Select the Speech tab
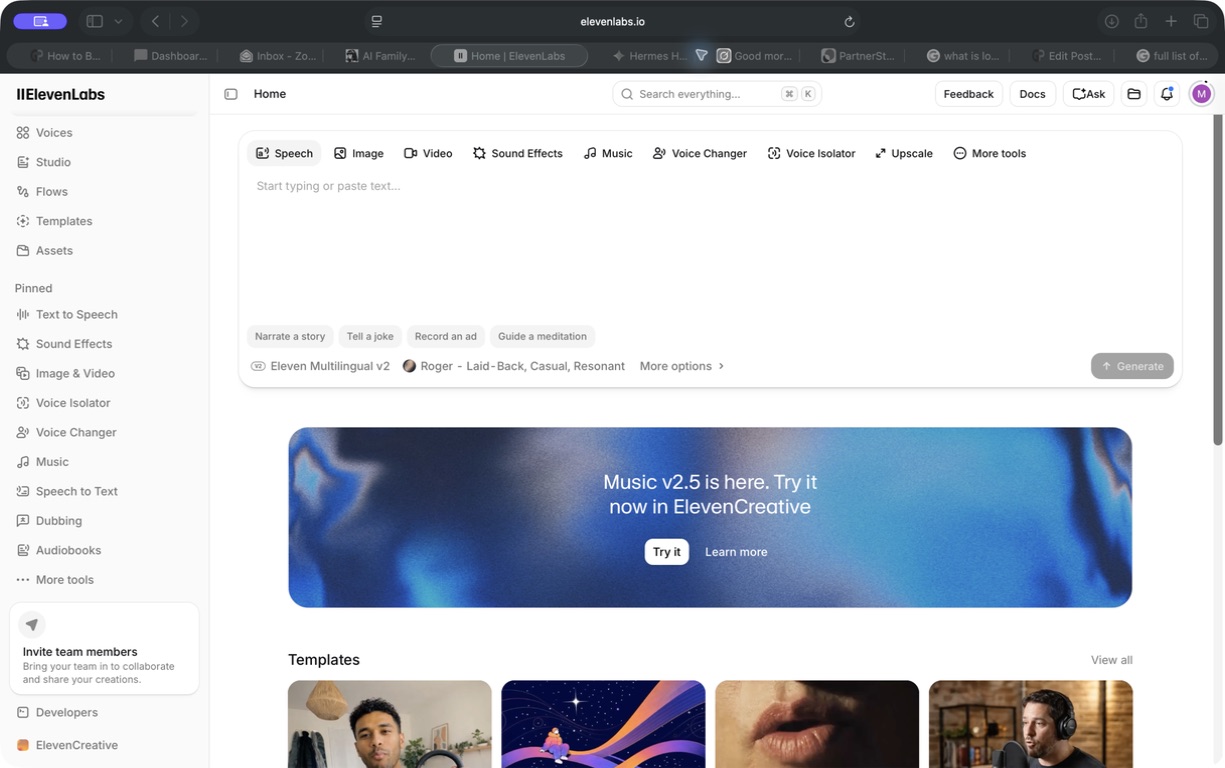 pyautogui.click(x=284, y=153)
